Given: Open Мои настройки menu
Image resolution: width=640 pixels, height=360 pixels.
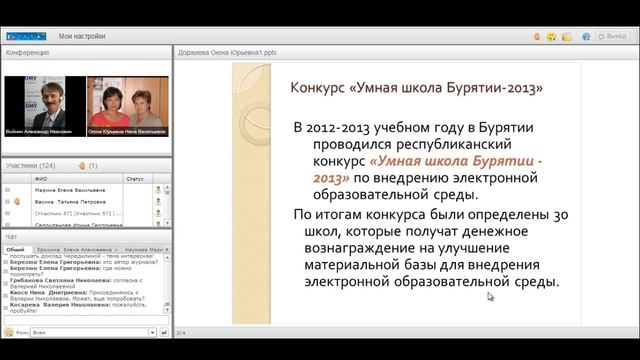Looking at the screenshot, I should (x=82, y=36).
